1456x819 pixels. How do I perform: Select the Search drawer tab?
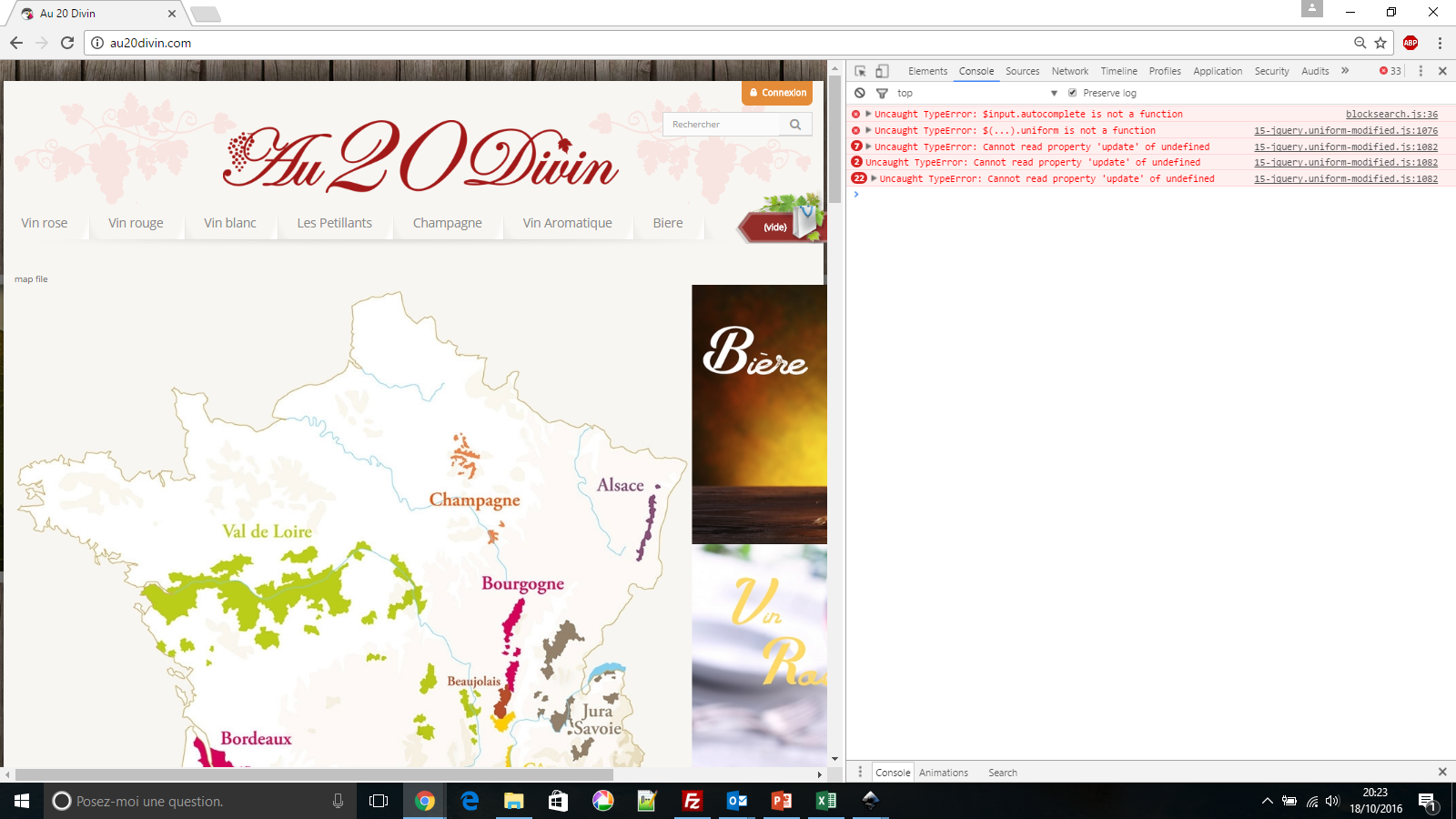pyautogui.click(x=1003, y=773)
